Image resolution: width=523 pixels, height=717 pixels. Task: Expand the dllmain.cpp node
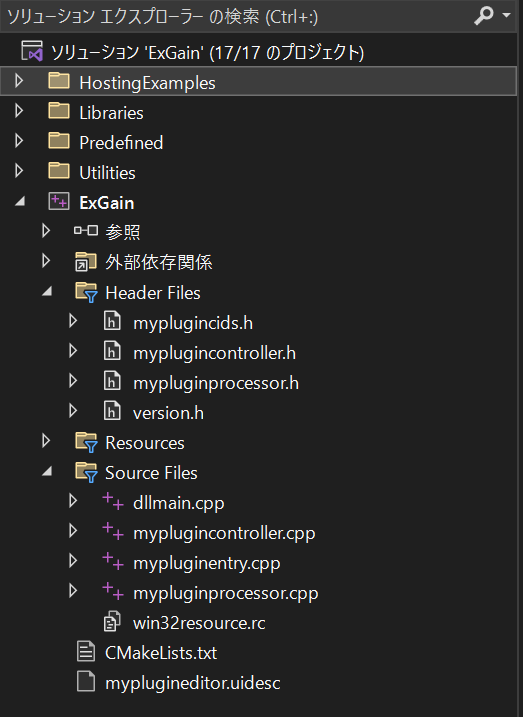coord(73,501)
